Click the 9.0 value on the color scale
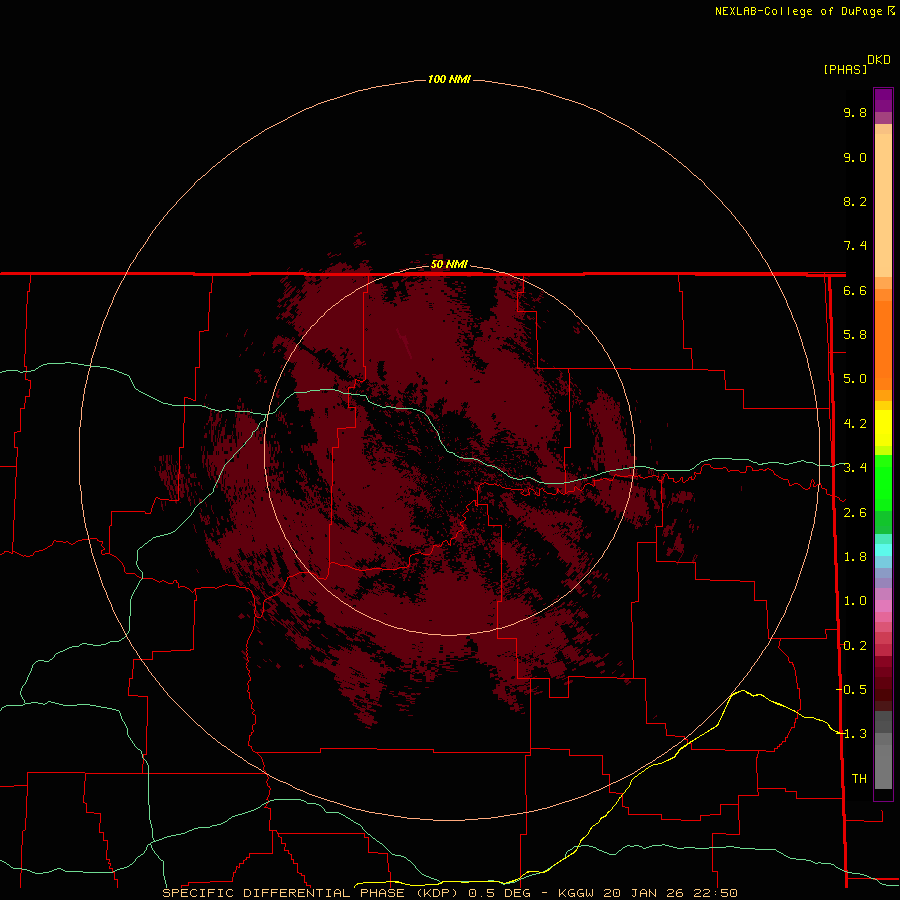 pos(855,157)
